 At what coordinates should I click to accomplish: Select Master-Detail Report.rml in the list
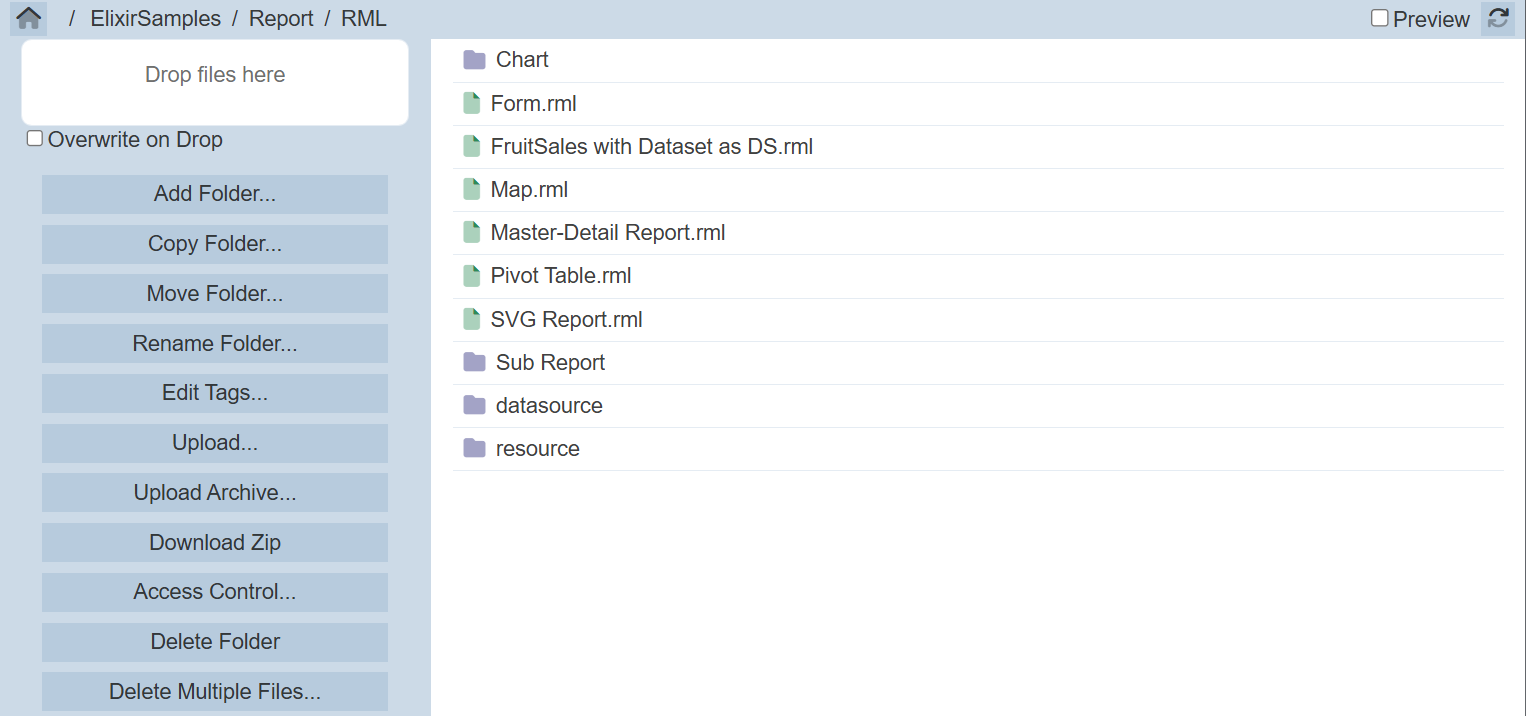click(x=607, y=233)
